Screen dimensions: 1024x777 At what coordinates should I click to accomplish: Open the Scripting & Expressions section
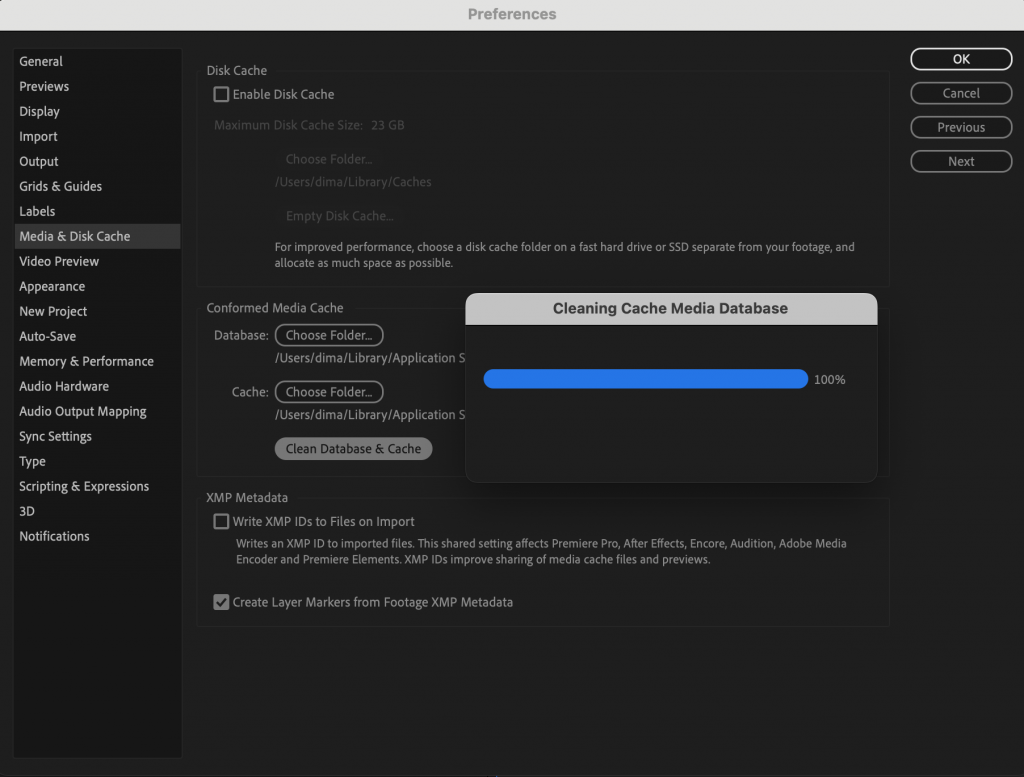pyautogui.click(x=84, y=486)
